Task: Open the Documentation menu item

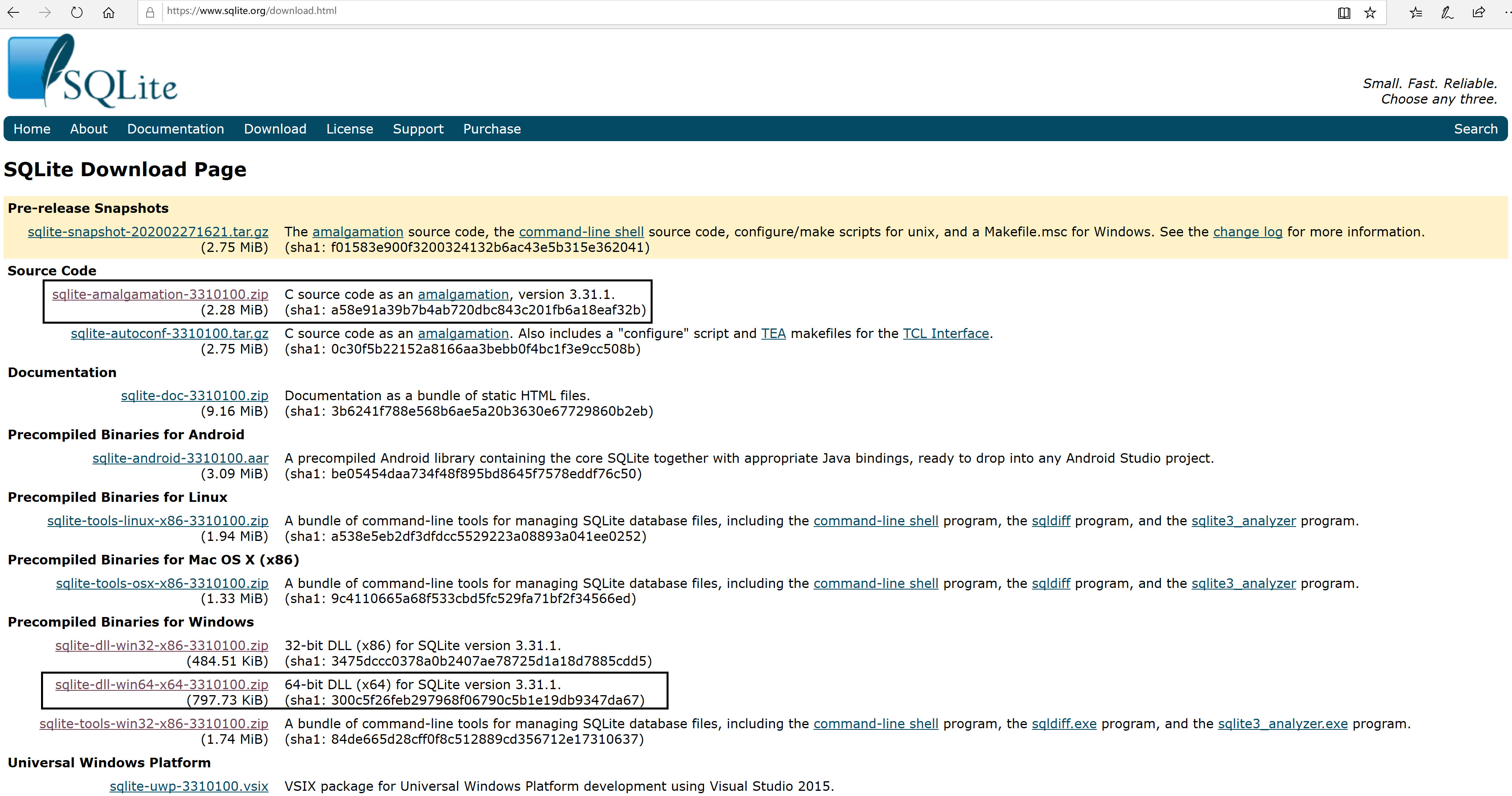Action: coord(175,129)
